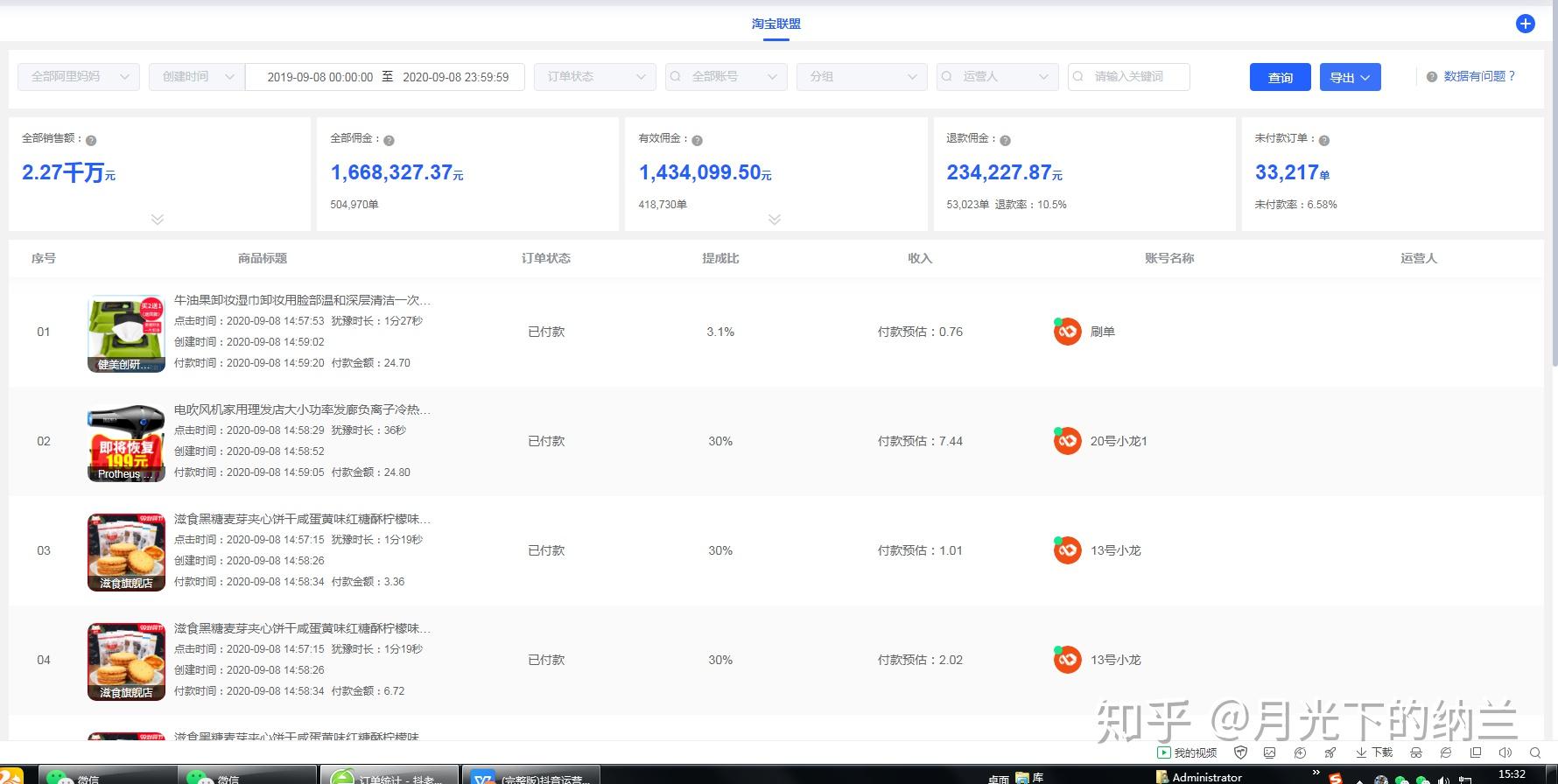Click the 查询 button
The width and height of the screenshot is (1558, 784).
[1281, 77]
